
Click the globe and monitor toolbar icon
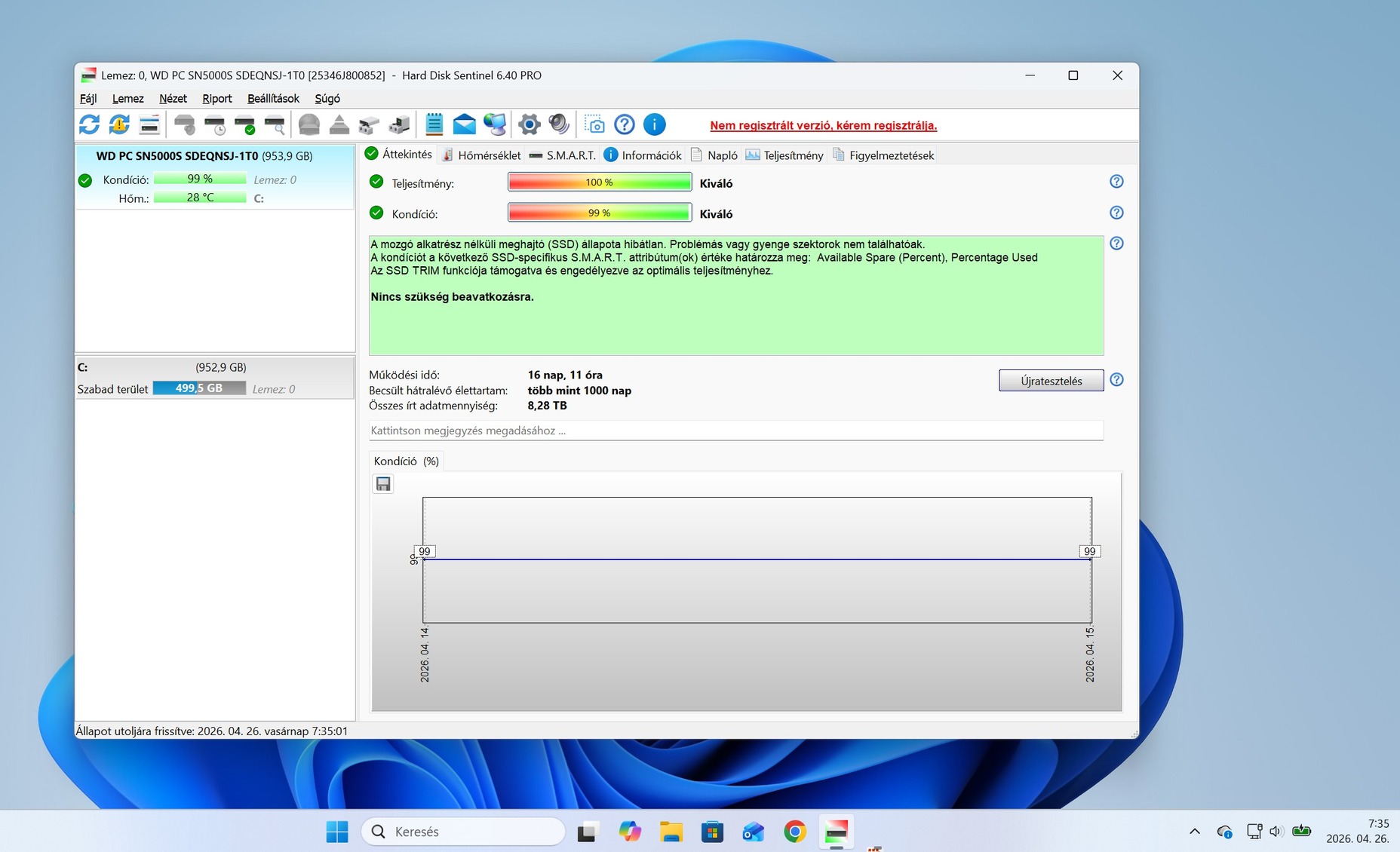pos(495,124)
